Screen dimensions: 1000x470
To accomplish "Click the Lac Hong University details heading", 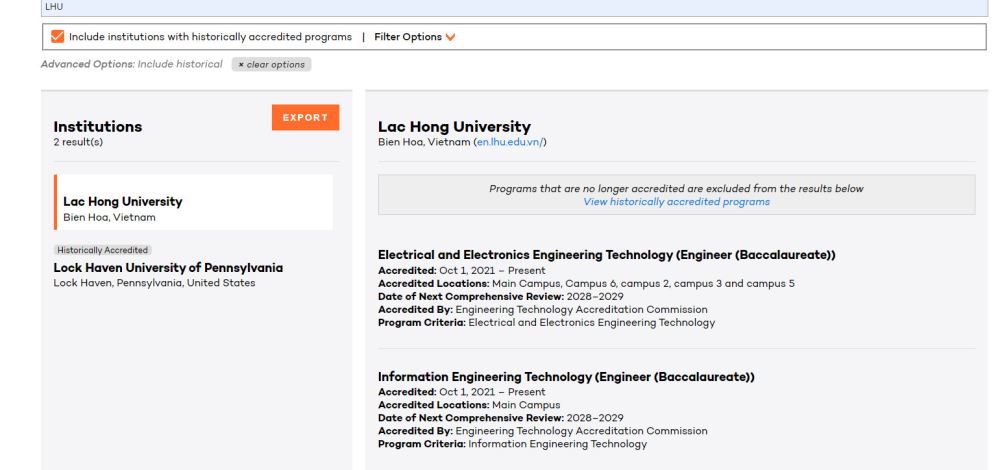I will pyautogui.click(x=454, y=126).
